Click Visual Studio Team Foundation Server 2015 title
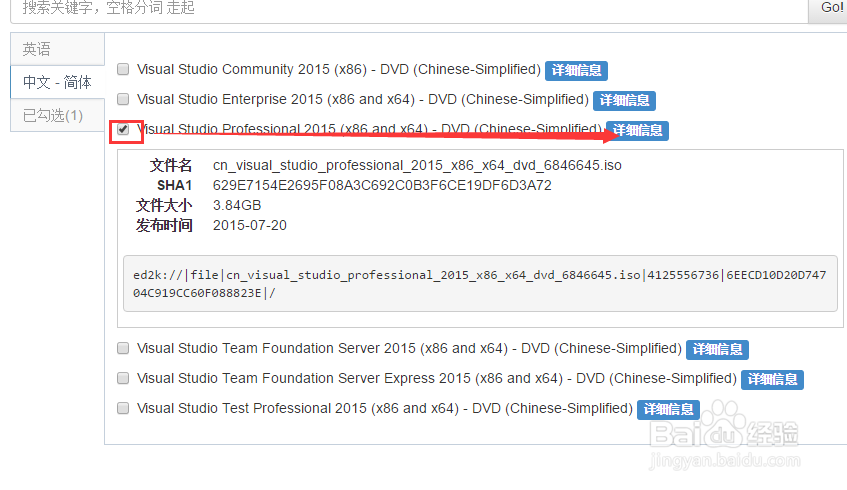 pyautogui.click(x=409, y=348)
